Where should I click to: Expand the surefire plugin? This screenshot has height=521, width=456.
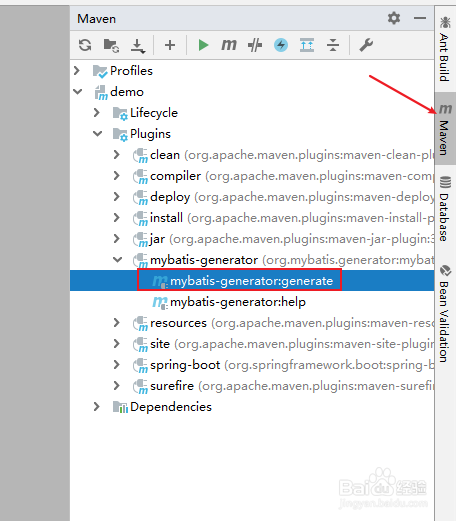116,385
